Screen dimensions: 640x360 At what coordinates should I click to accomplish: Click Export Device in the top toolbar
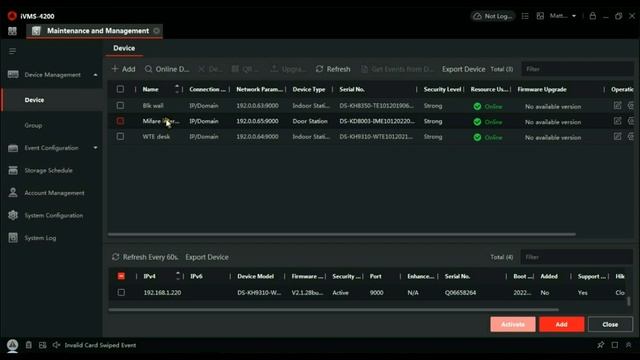click(x=463, y=69)
